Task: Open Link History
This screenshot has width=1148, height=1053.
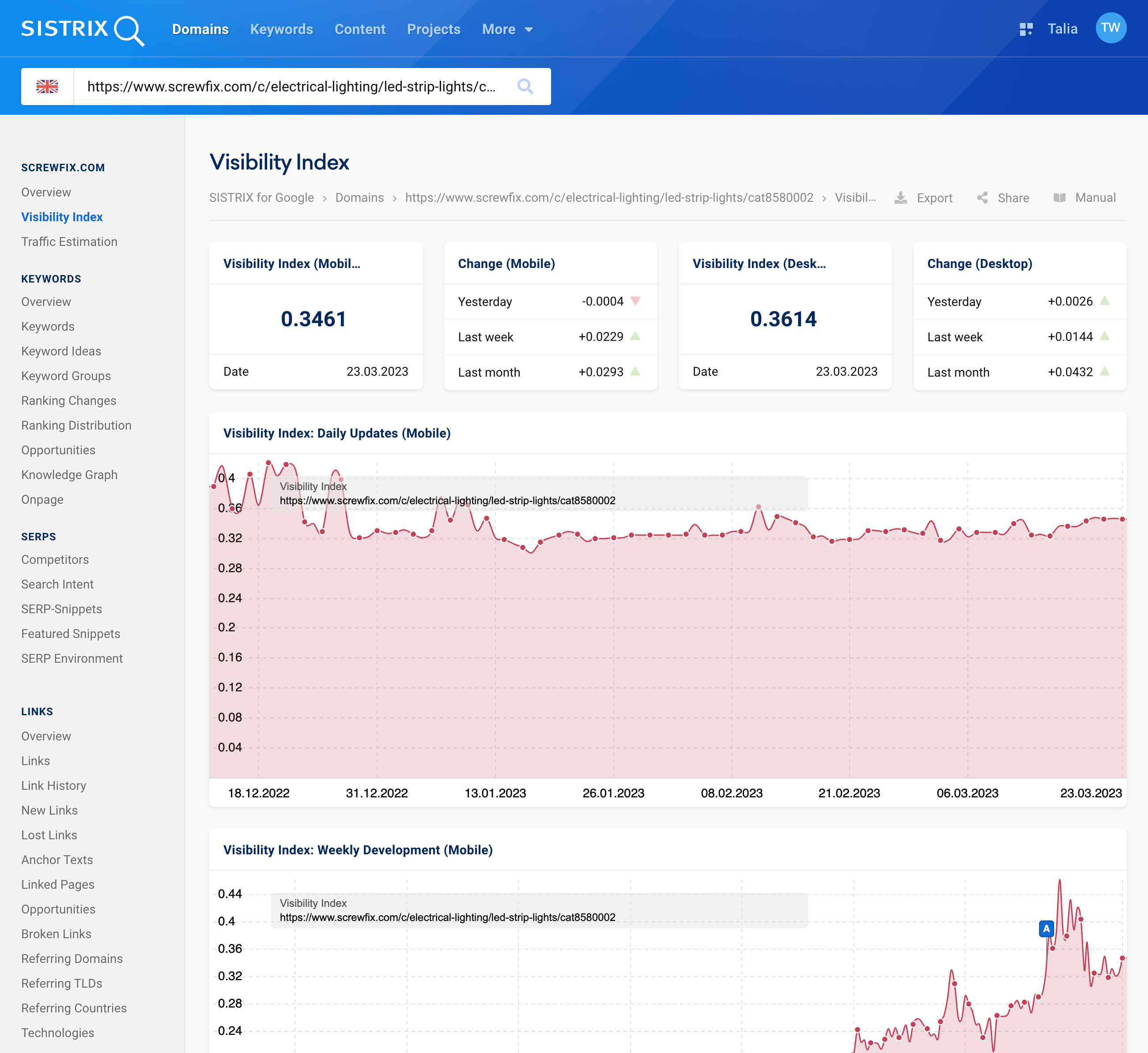Action: click(53, 786)
